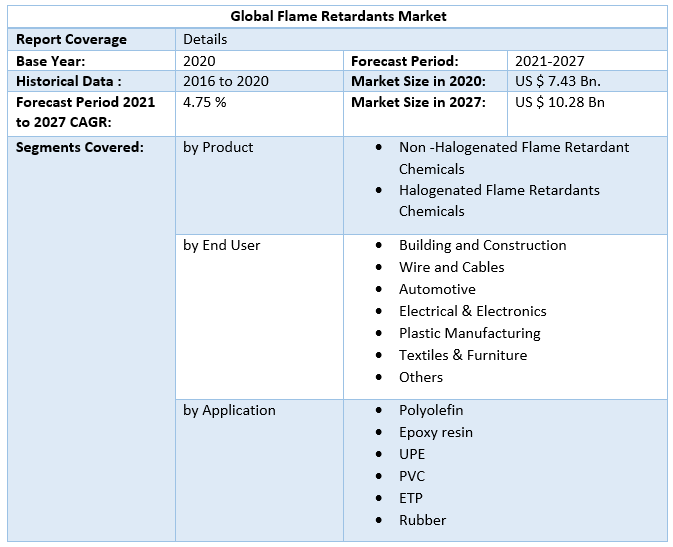
Task: Click the Base Year label
Action: tap(50, 61)
